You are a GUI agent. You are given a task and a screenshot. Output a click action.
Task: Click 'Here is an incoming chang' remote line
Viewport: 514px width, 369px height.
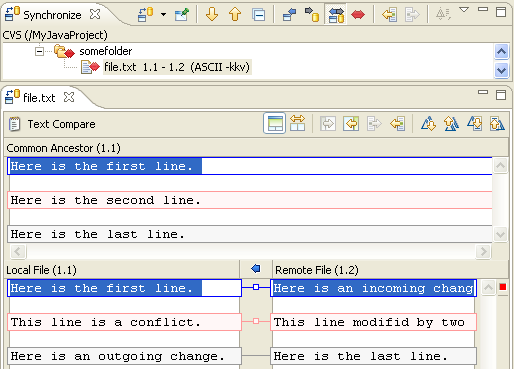click(373, 288)
